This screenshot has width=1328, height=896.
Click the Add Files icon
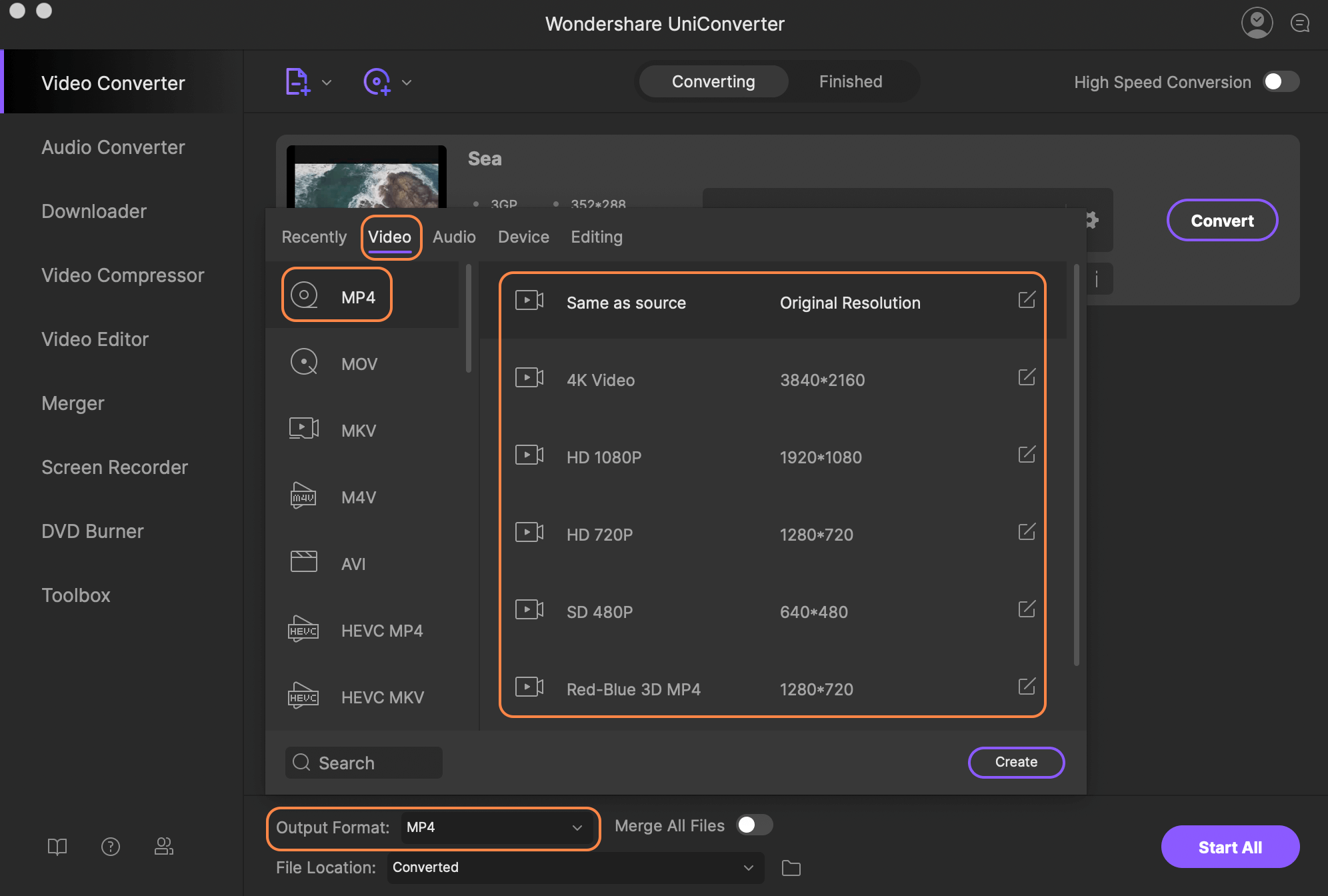(x=297, y=82)
